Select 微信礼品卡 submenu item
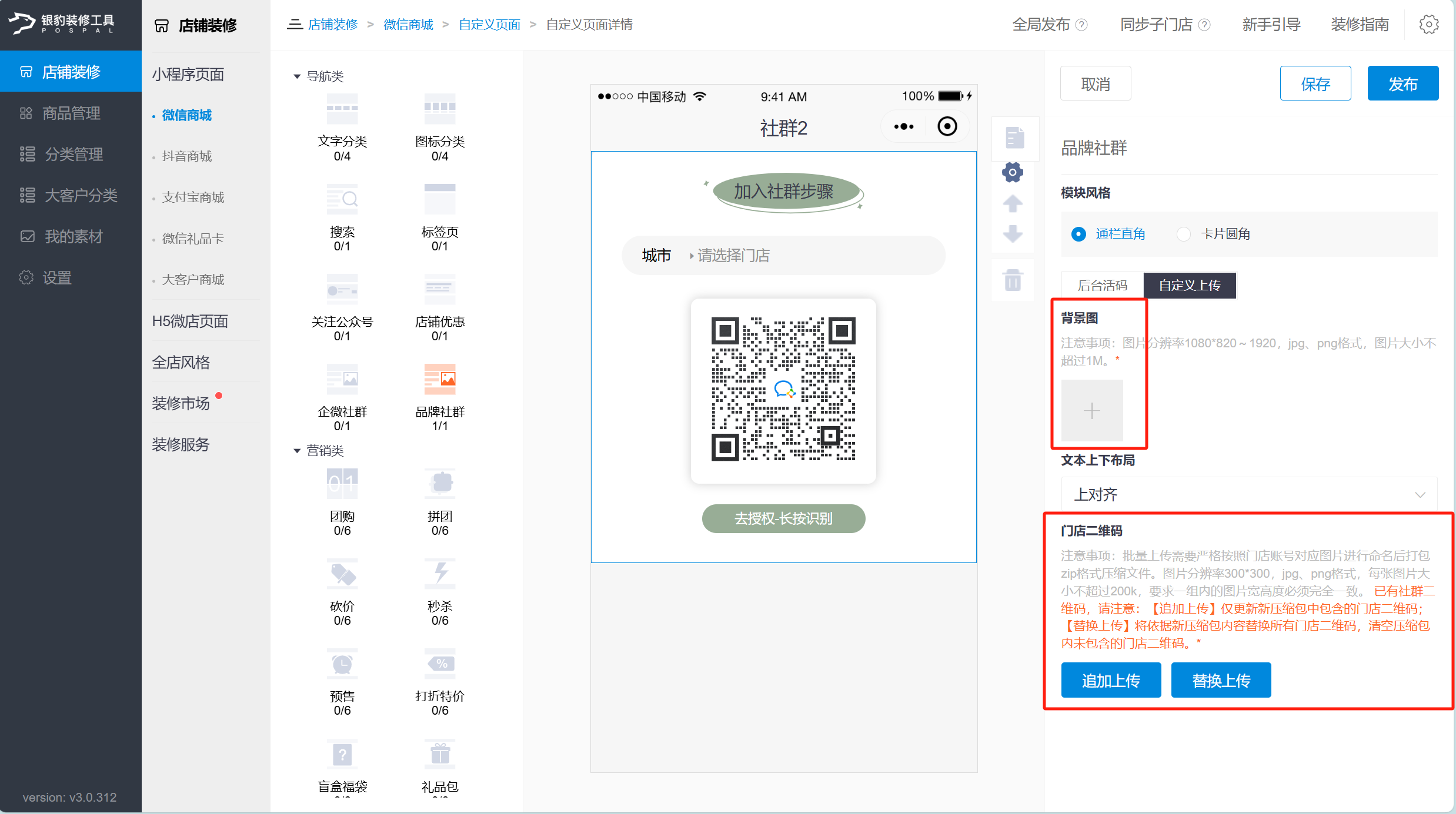Viewport: 1456px width, 814px height. point(193,239)
